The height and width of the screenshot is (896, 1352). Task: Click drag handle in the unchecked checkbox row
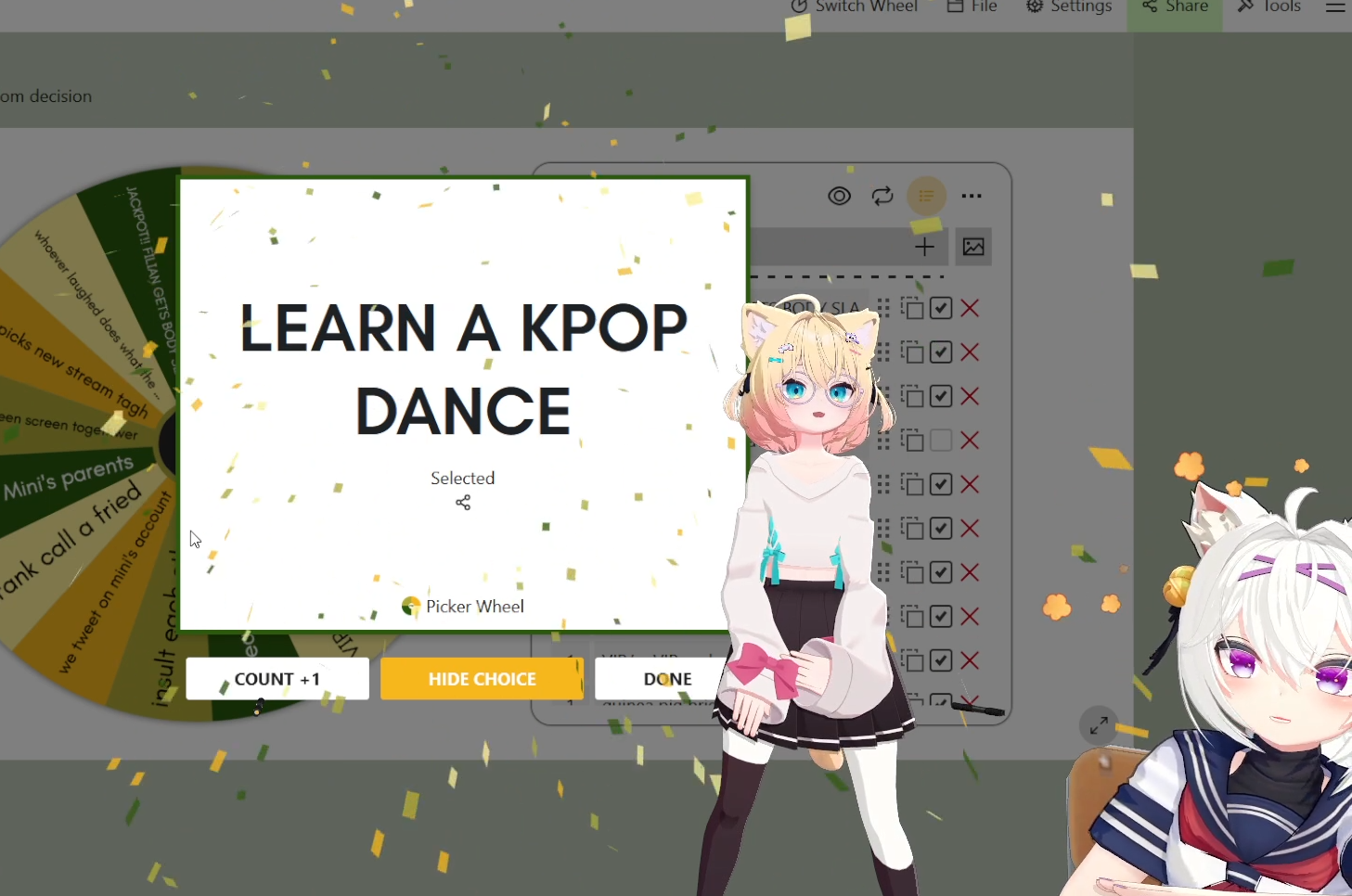[x=882, y=440]
